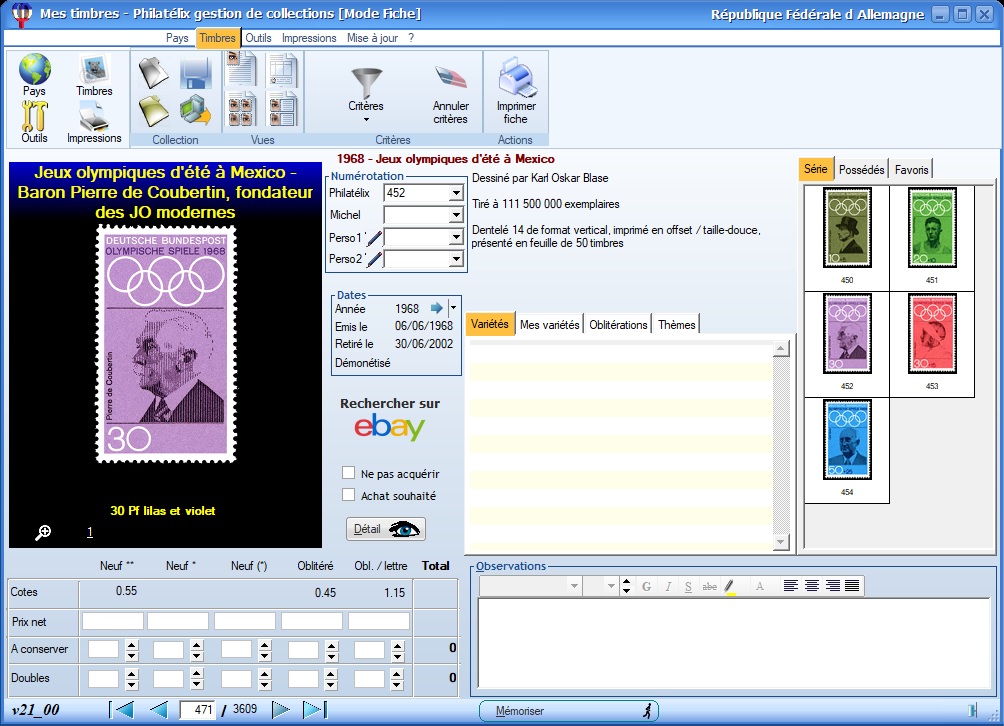Jump to last record arrow
The width and height of the screenshot is (1004, 726).
(x=314, y=709)
